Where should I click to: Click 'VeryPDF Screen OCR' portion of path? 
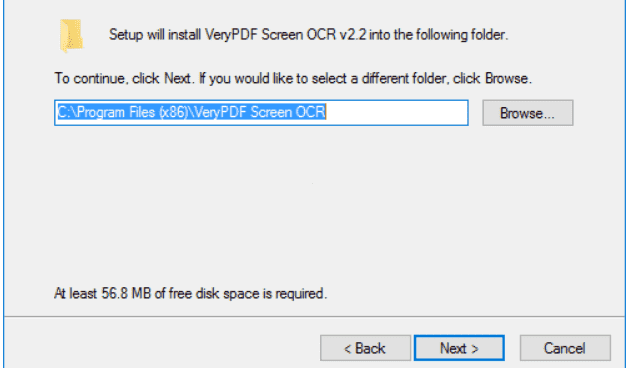(260, 112)
